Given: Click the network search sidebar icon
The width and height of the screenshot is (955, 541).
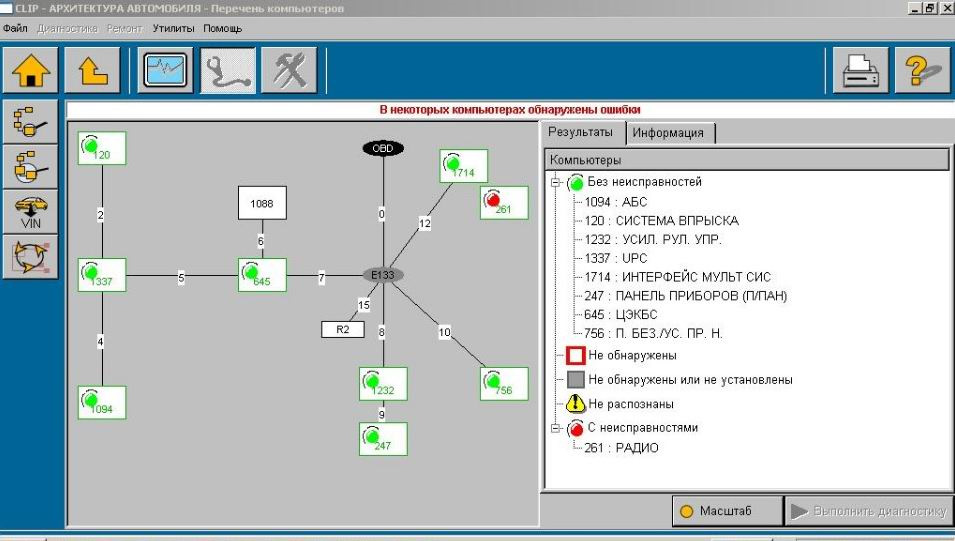Looking at the screenshot, I should (30, 122).
